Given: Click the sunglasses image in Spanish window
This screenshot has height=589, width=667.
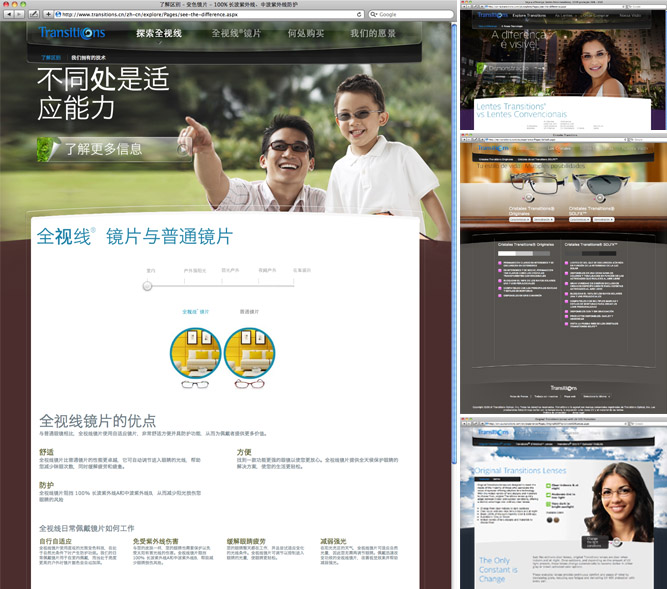Looking at the screenshot, I should (601, 183).
